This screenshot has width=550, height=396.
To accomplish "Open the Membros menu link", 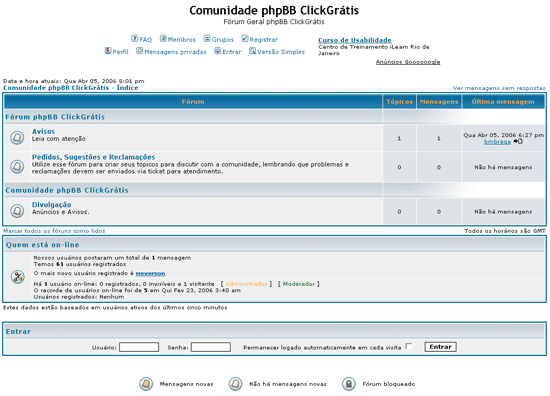I will coord(182,40).
